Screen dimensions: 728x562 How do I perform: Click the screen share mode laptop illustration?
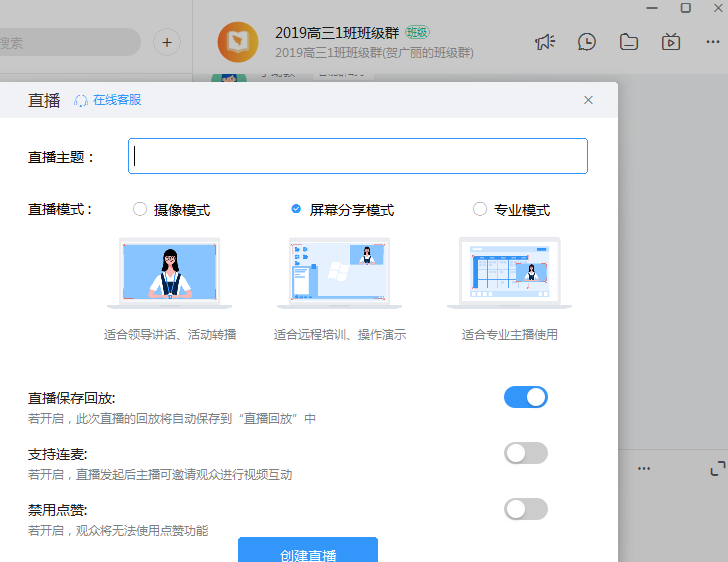tap(339, 273)
